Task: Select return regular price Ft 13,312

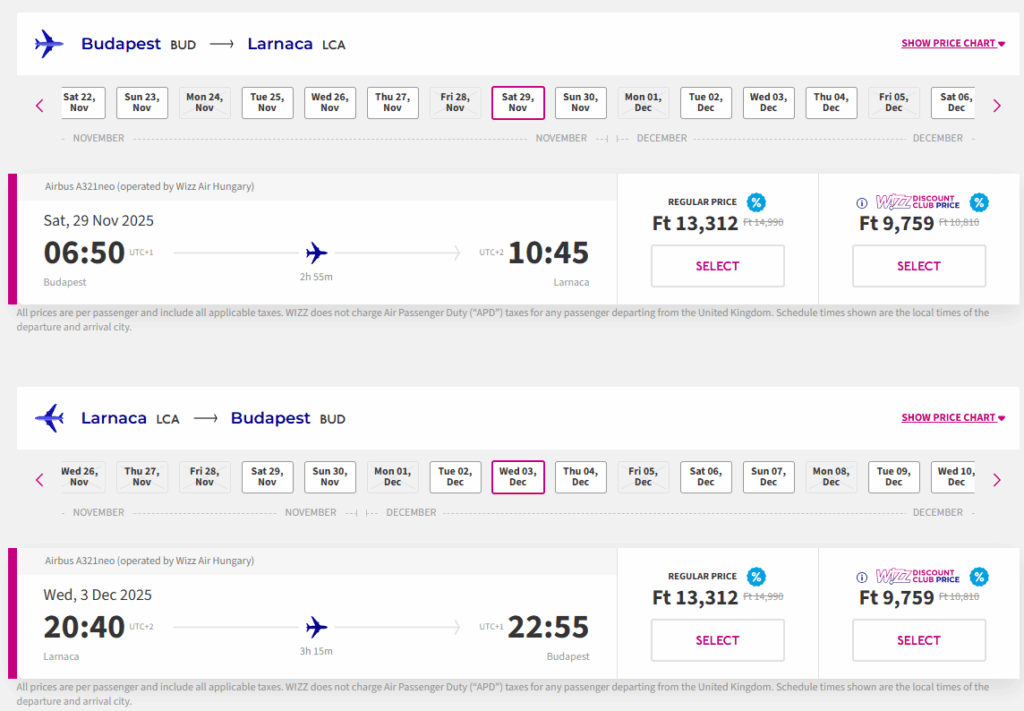Action: tap(717, 640)
